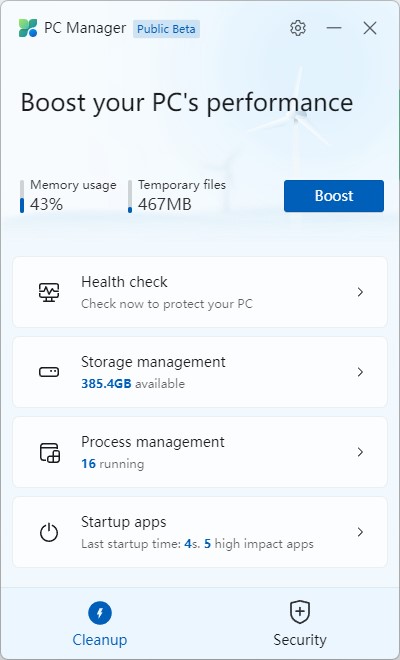
Task: Click the Public Beta badge
Action: [166, 29]
